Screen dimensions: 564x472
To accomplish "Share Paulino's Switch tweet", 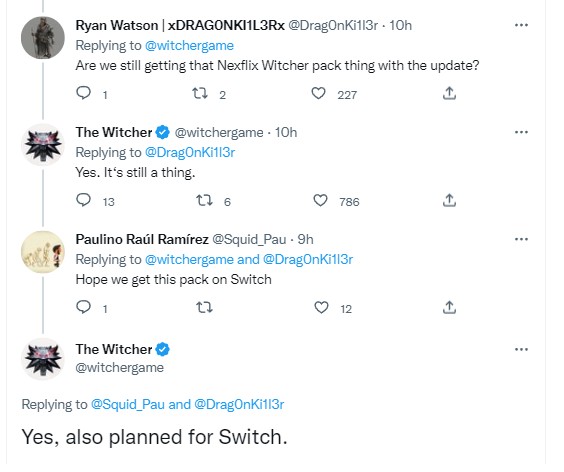I will click(449, 308).
